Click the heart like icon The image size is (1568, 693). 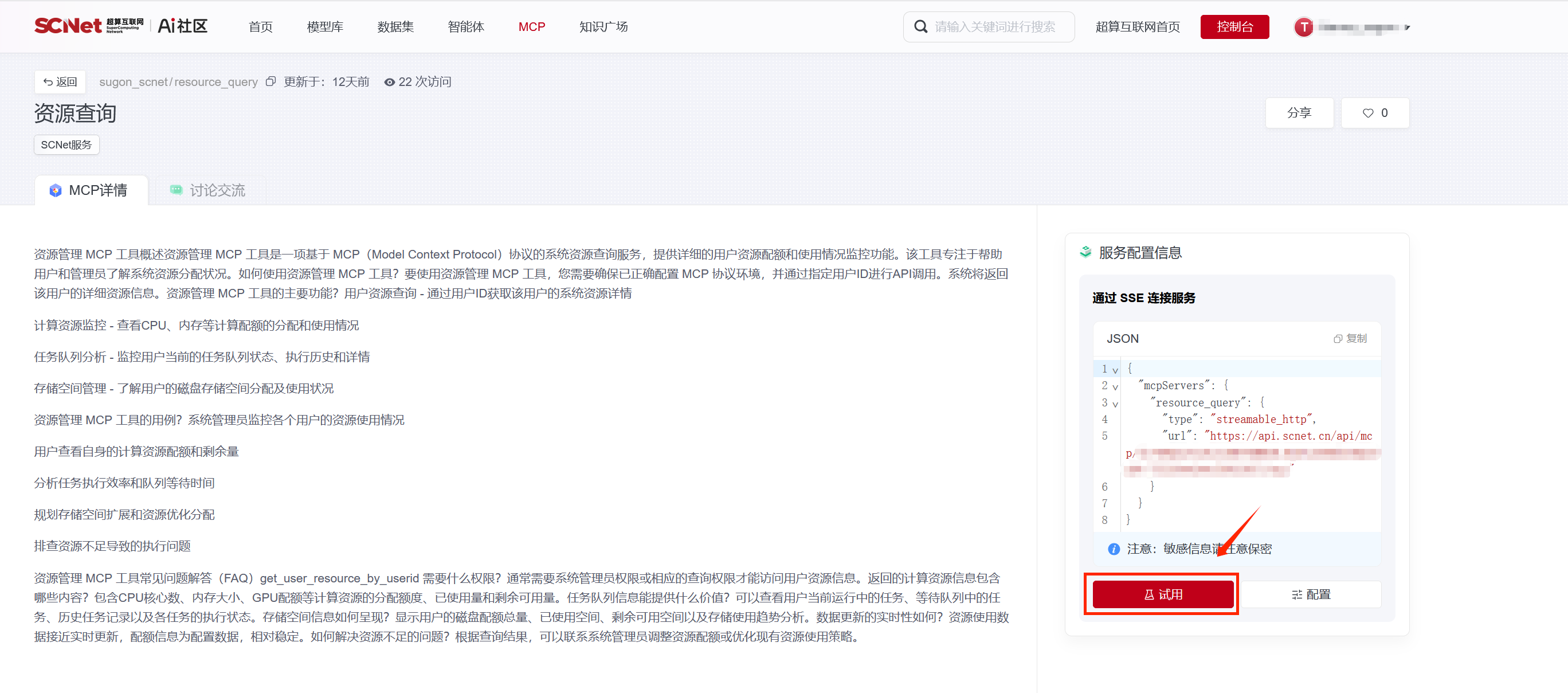(1368, 113)
